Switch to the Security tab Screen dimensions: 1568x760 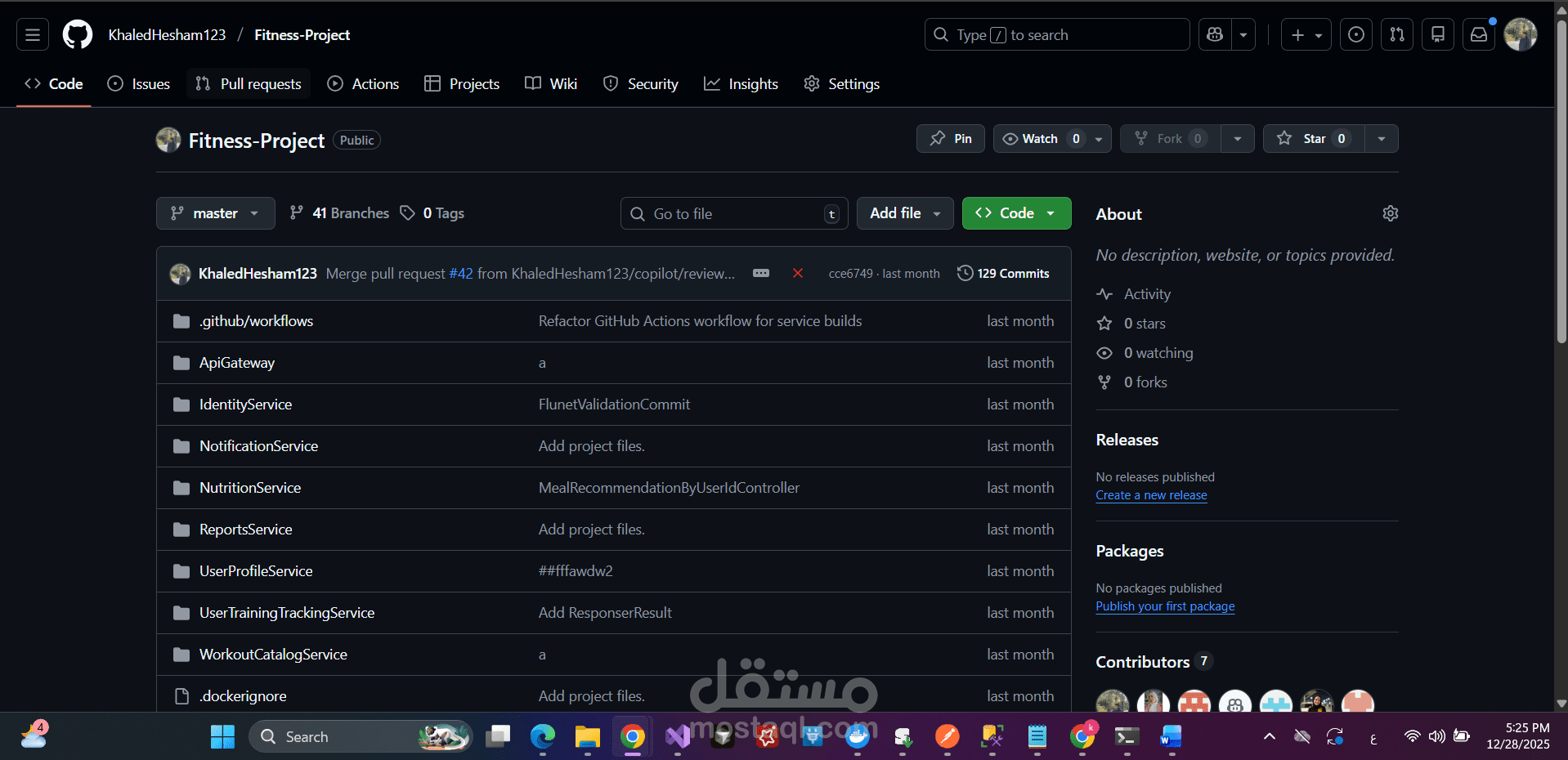point(641,84)
